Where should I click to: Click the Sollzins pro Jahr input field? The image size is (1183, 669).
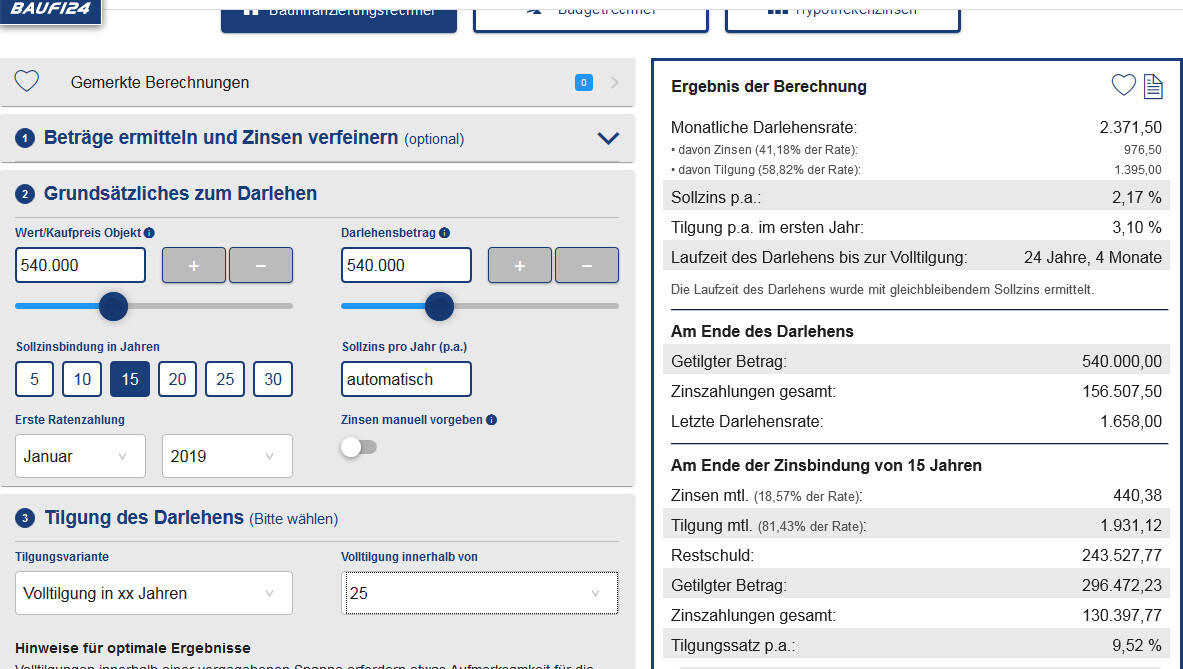[x=406, y=379]
